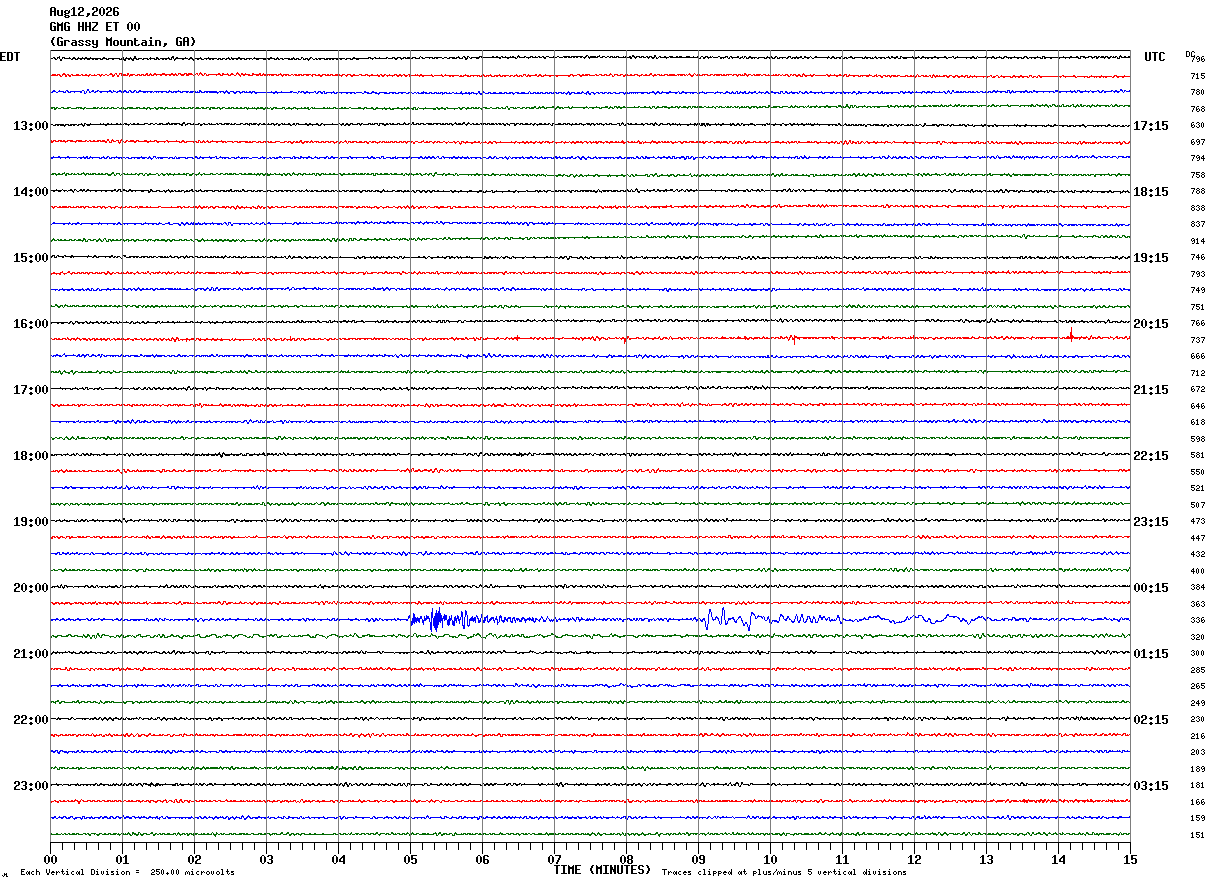The image size is (1210, 886).
Task: Select the 20:00 EDT time label
Action: coord(30,588)
